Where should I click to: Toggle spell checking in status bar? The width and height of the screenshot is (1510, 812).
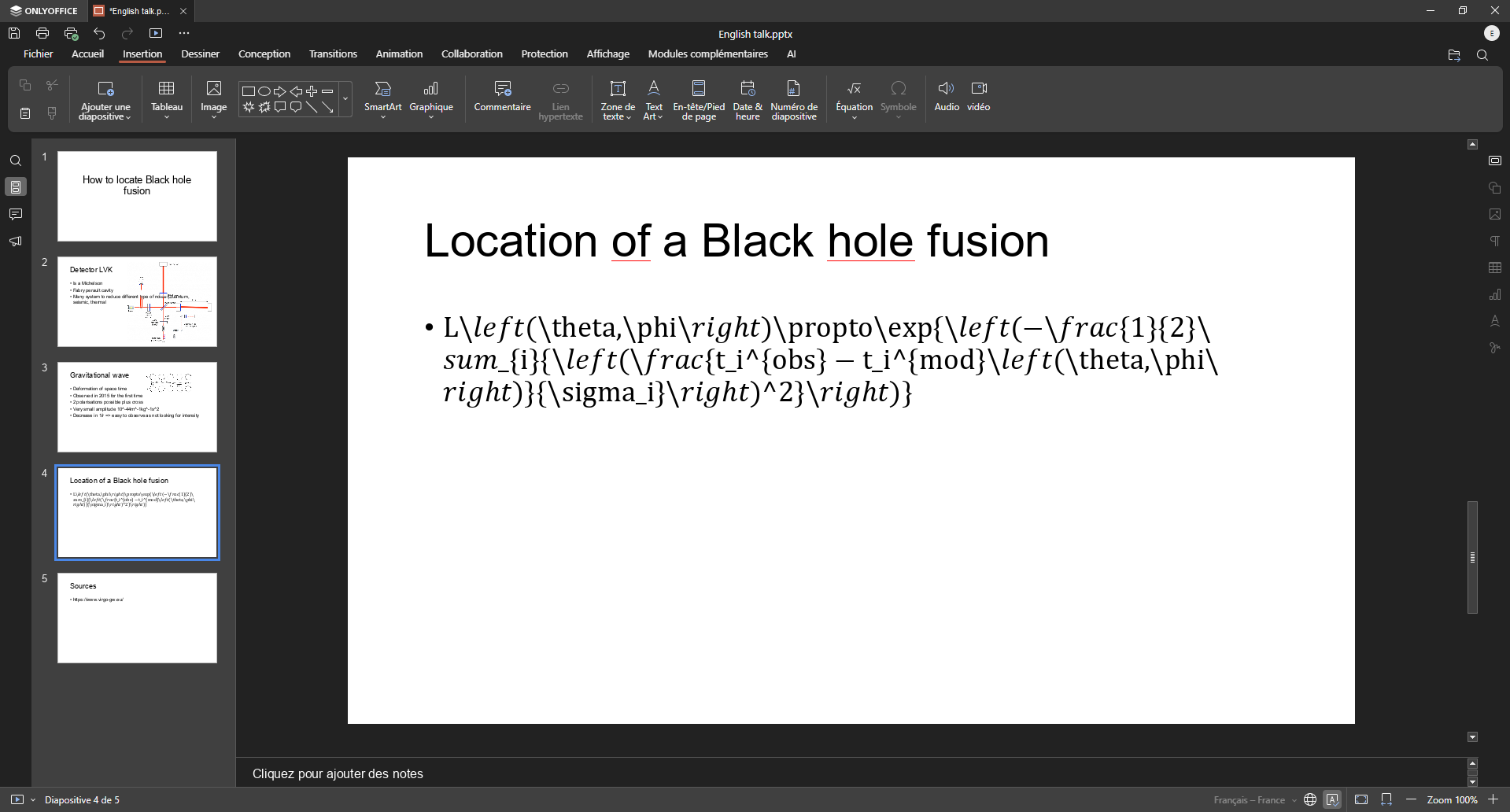click(x=1332, y=799)
